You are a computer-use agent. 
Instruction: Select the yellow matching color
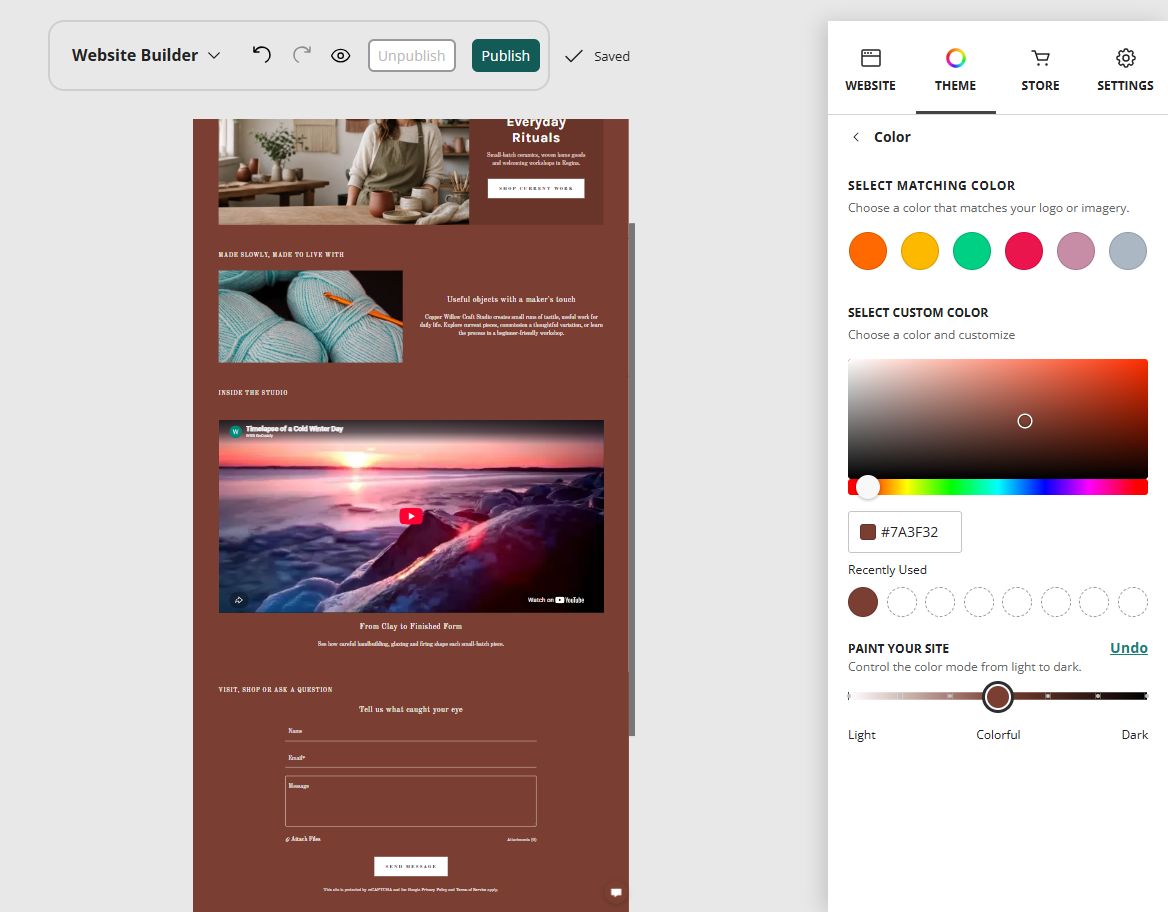pyautogui.click(x=920, y=250)
